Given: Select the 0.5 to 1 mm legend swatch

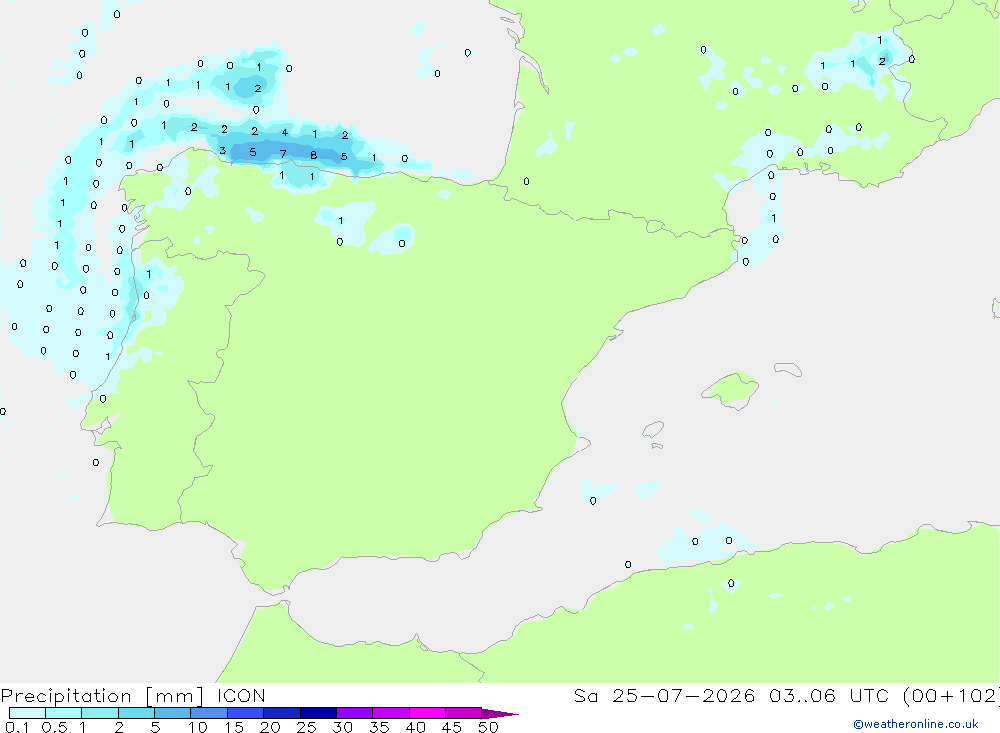Looking at the screenshot, I should tap(64, 713).
